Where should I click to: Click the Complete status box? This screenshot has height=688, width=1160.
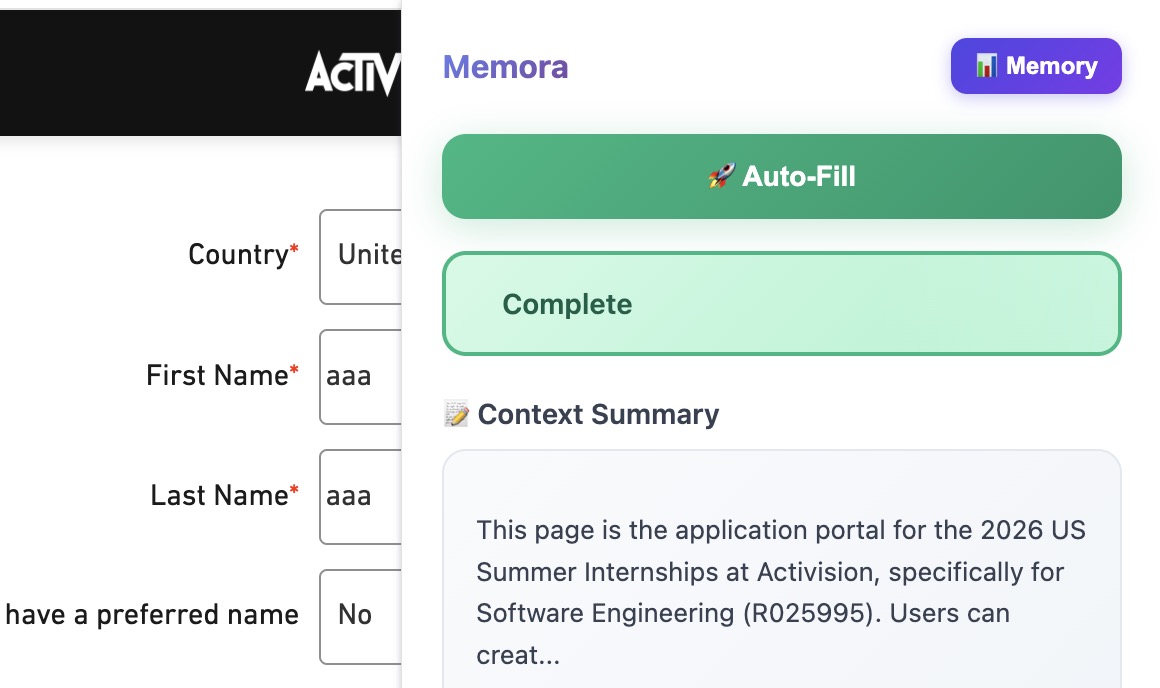pyautogui.click(x=781, y=304)
